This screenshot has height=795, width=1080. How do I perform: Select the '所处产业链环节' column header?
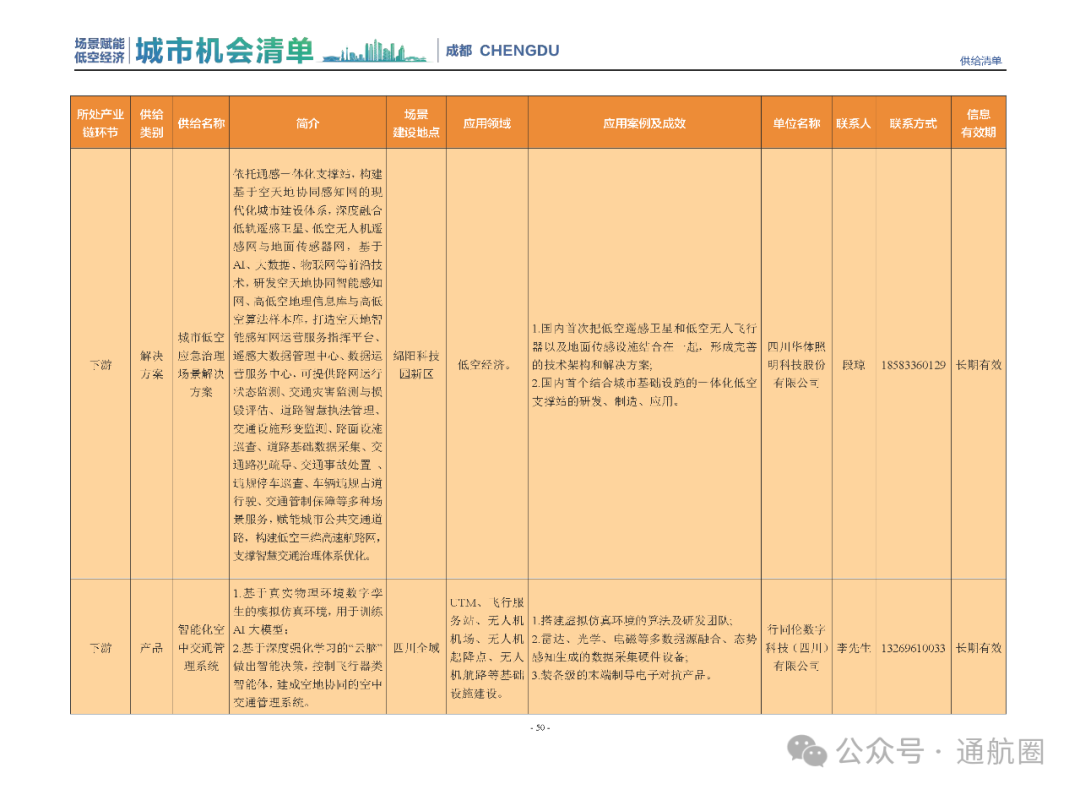coord(100,123)
